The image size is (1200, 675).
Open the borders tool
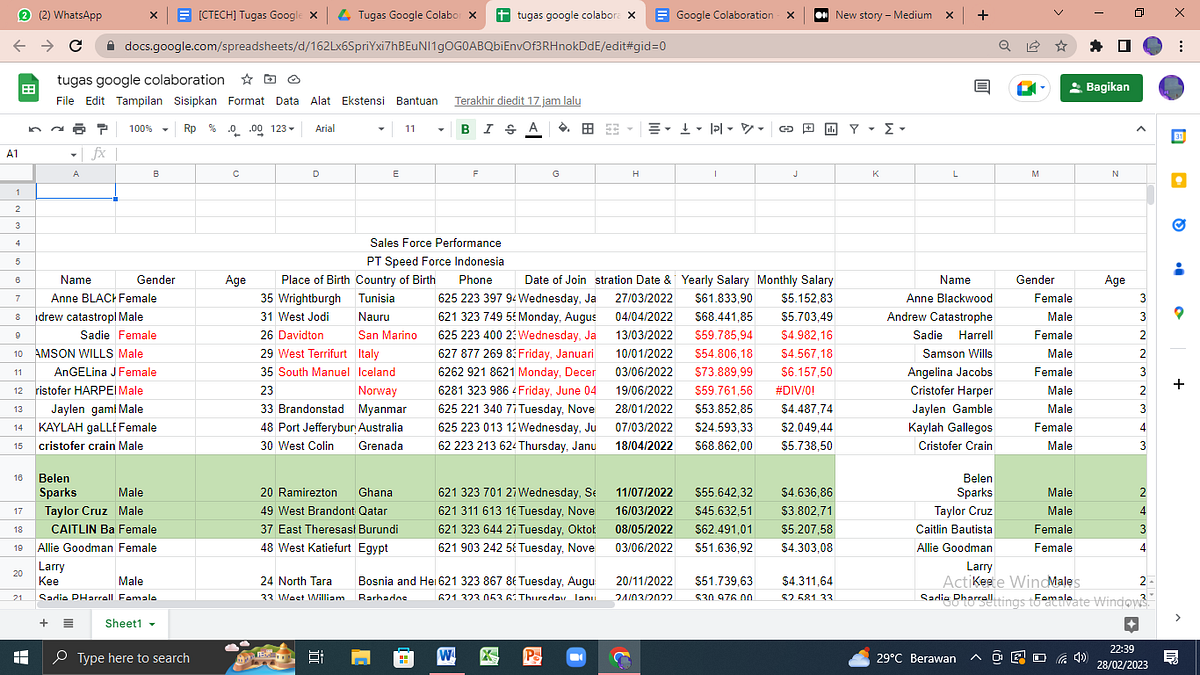pyautogui.click(x=588, y=128)
